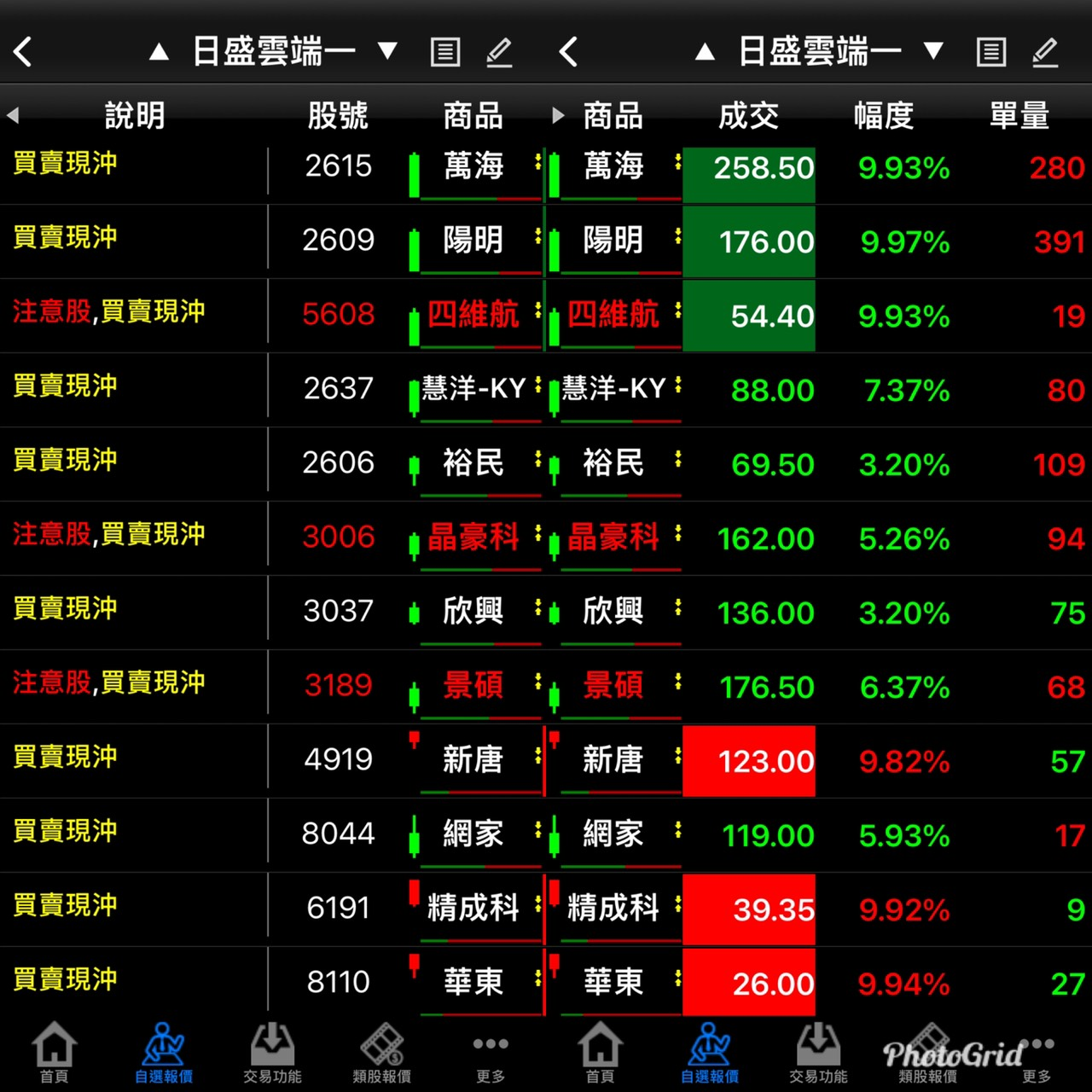Tap 注意股,買賣現沖 note on 3189 row
This screenshot has width=1092, height=1092.
click(109, 682)
